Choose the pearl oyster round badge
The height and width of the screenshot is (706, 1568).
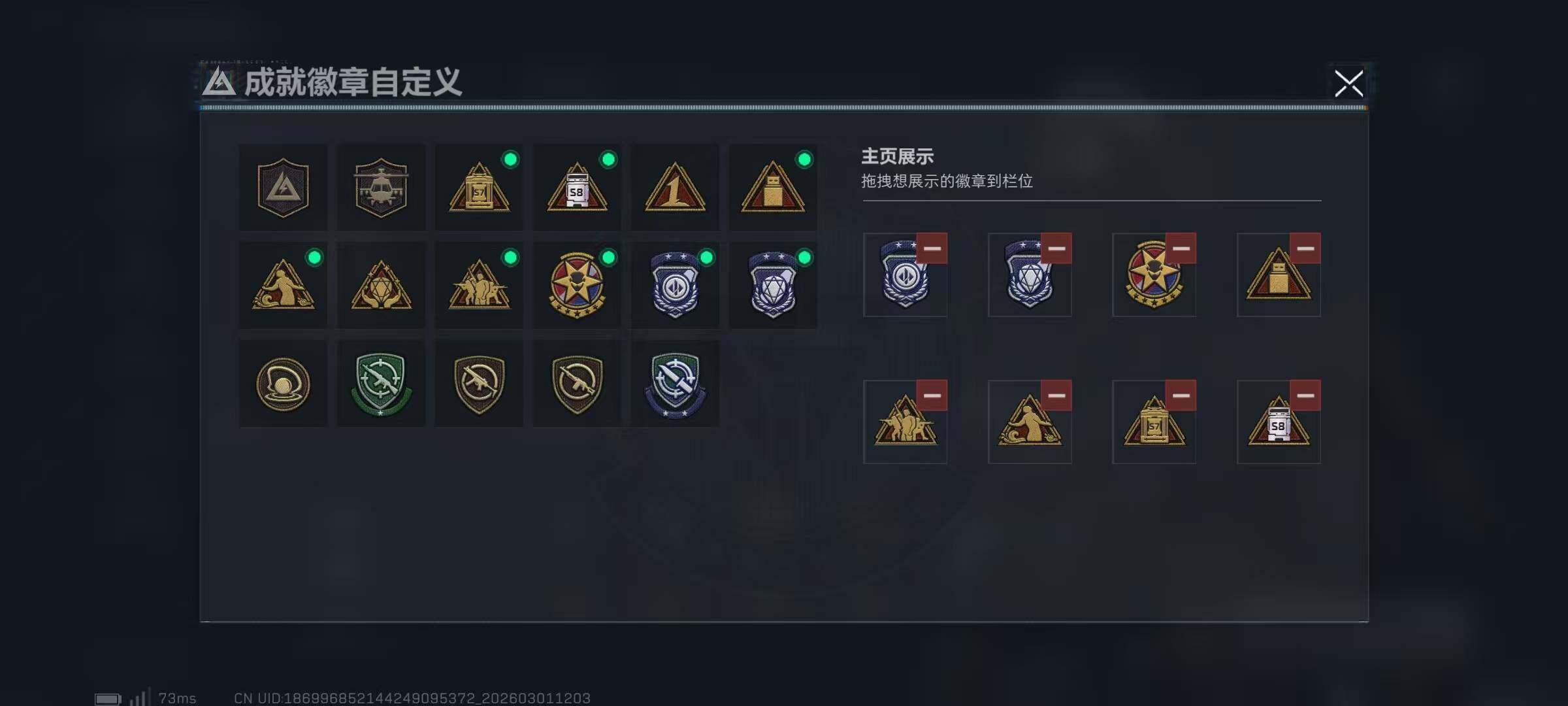point(283,384)
